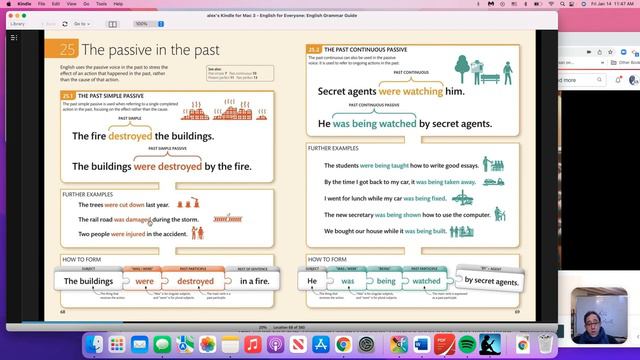Click 'The passive in the past' heading

(151, 50)
